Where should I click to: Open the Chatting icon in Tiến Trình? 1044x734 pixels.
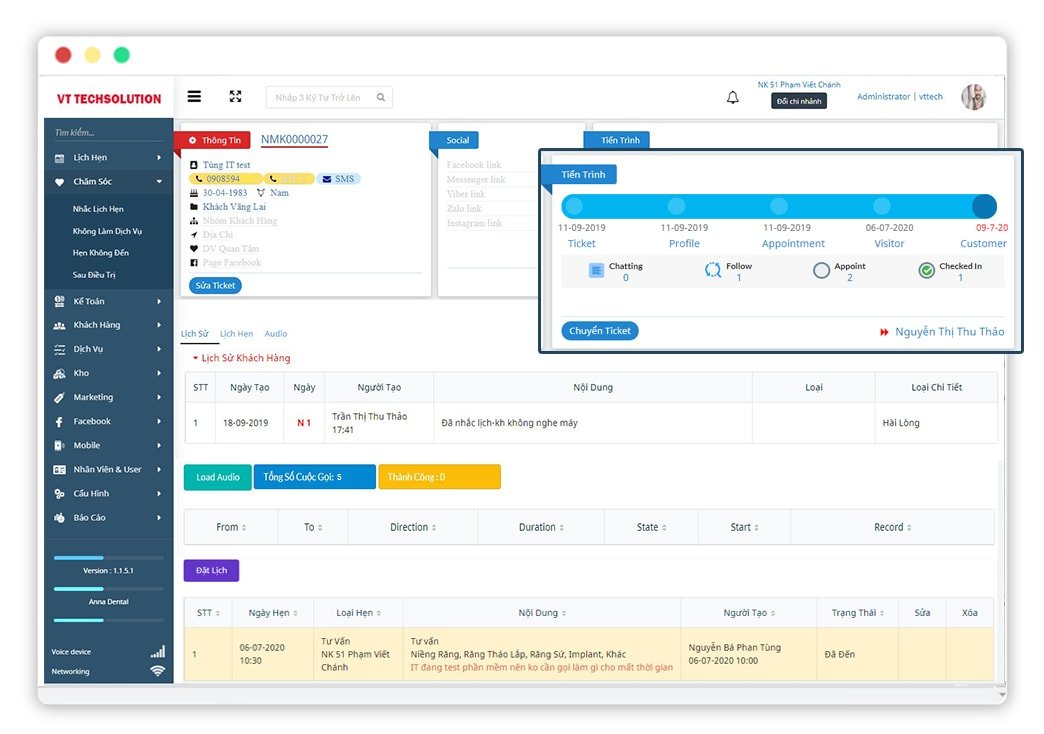[596, 270]
